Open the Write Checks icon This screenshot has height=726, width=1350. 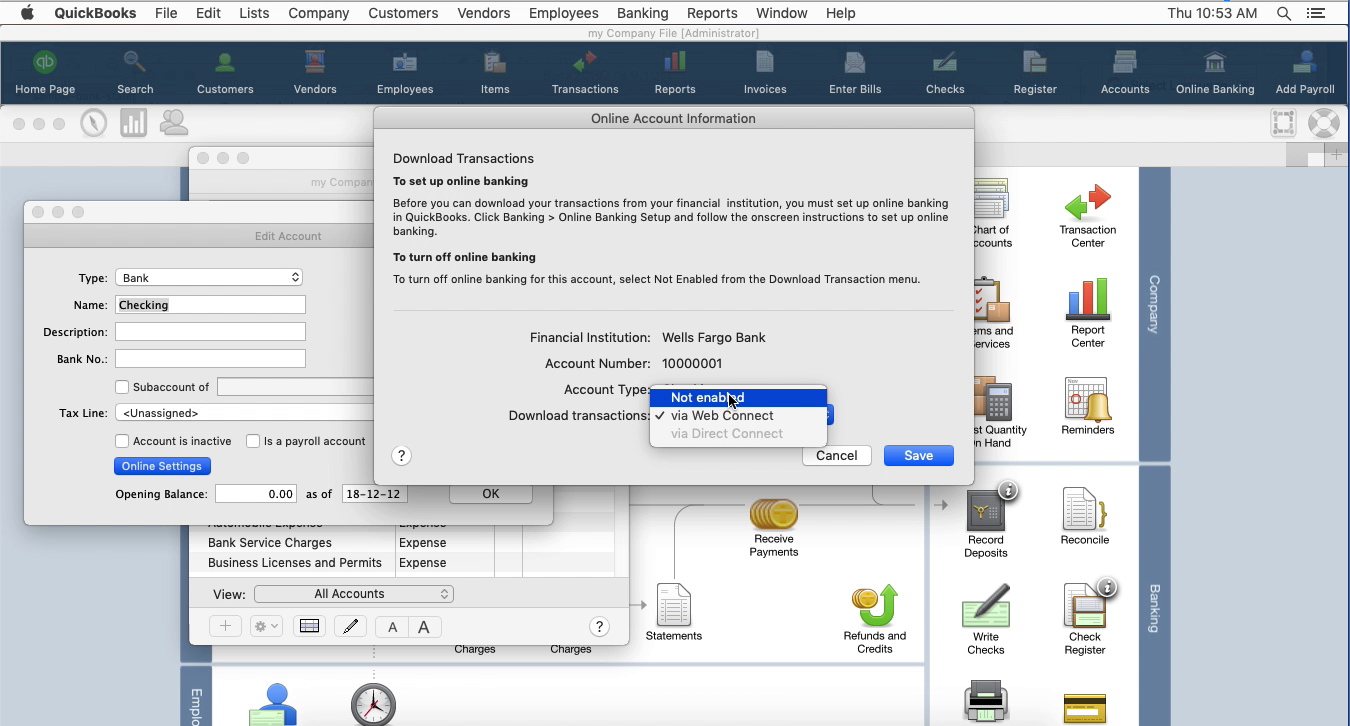click(986, 620)
